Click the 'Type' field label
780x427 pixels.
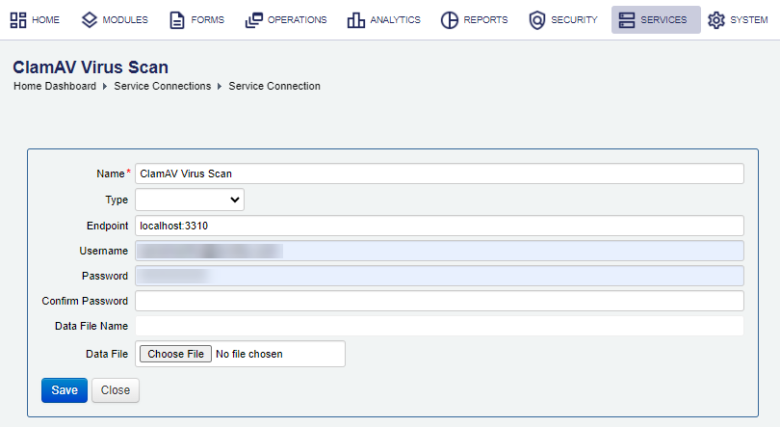coord(116,200)
